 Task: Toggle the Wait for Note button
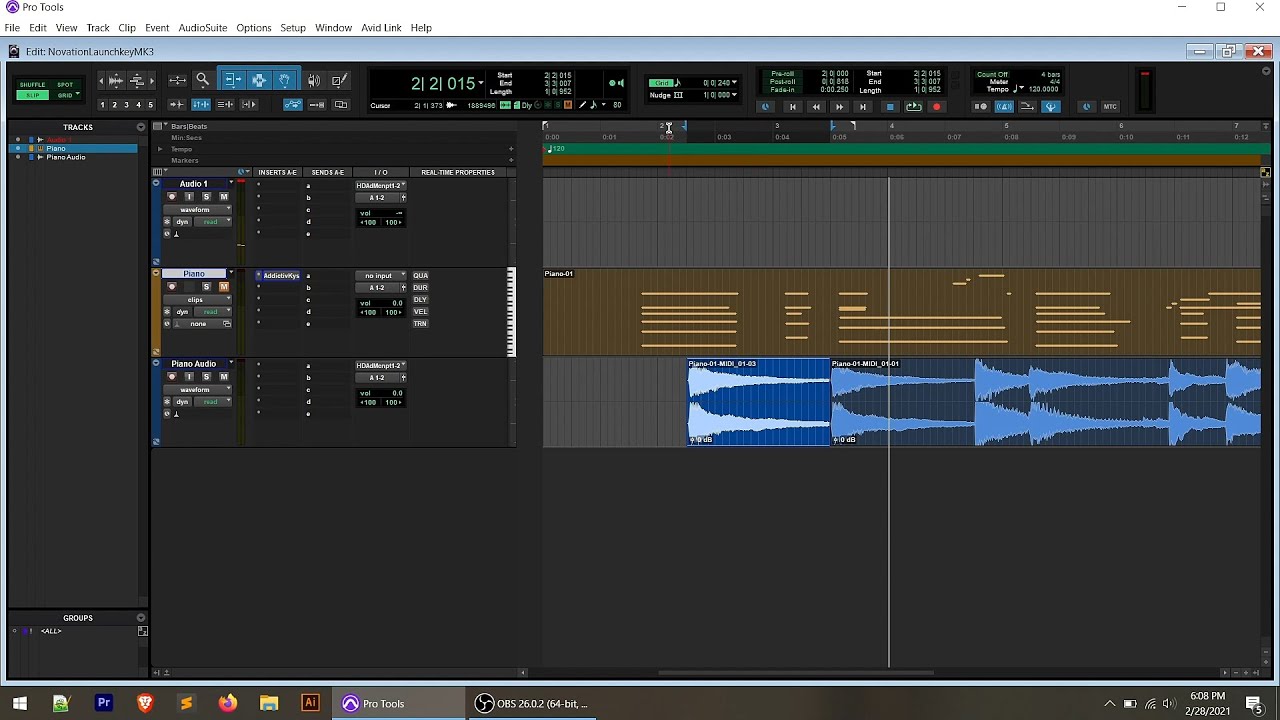click(980, 107)
